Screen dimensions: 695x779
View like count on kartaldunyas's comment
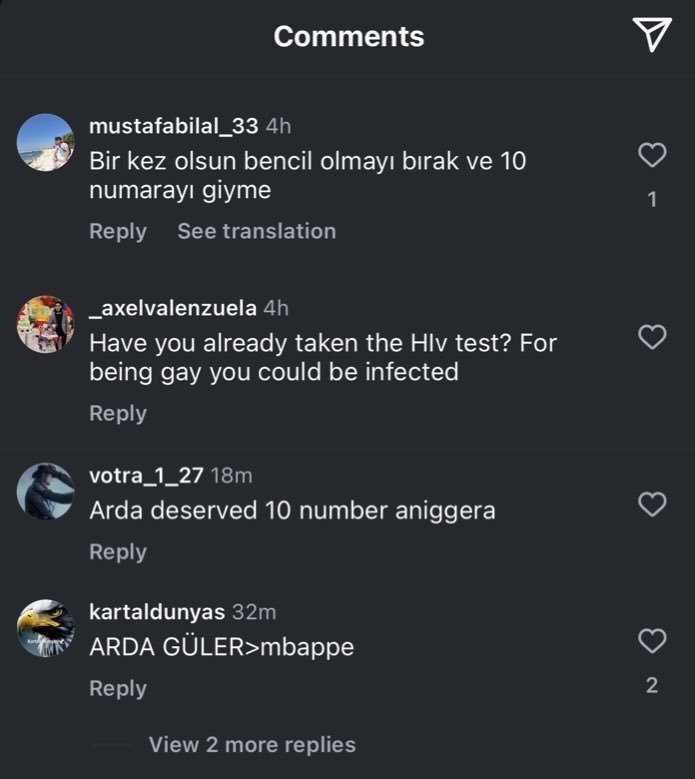click(652, 686)
